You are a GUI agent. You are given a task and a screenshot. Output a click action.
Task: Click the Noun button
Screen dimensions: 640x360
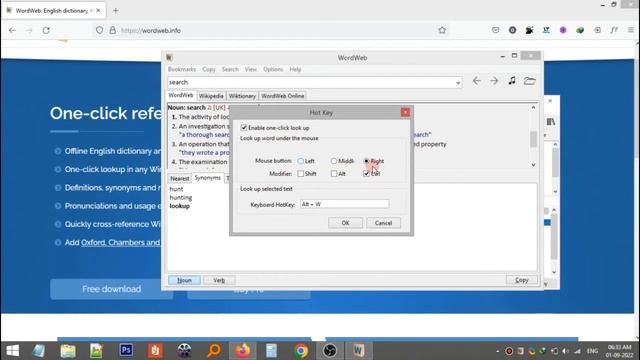[184, 280]
